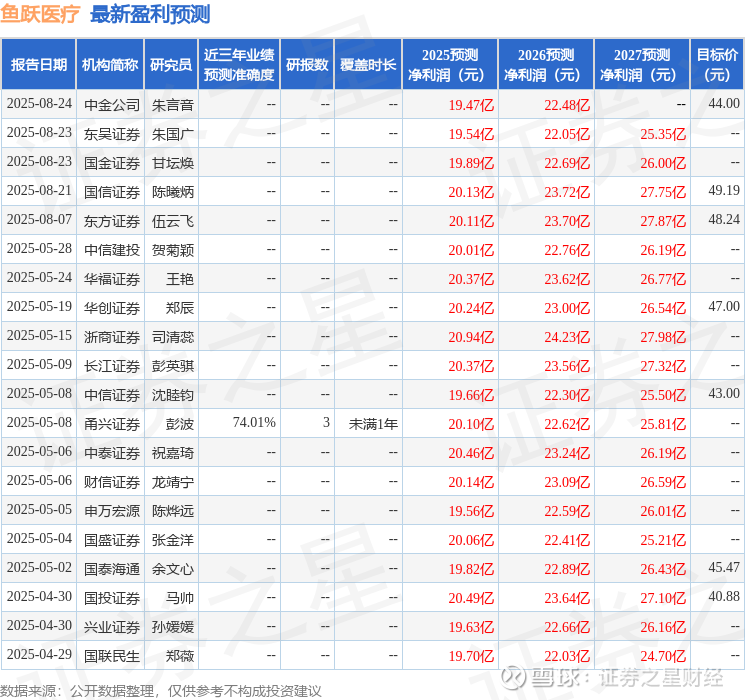
Task: Select the 兴业证券 institution cell
Action: 112,627
